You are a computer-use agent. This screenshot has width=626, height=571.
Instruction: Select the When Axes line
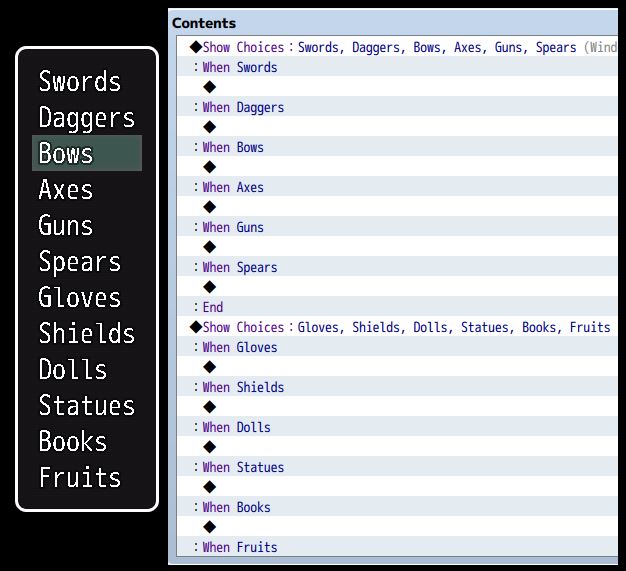(397, 186)
